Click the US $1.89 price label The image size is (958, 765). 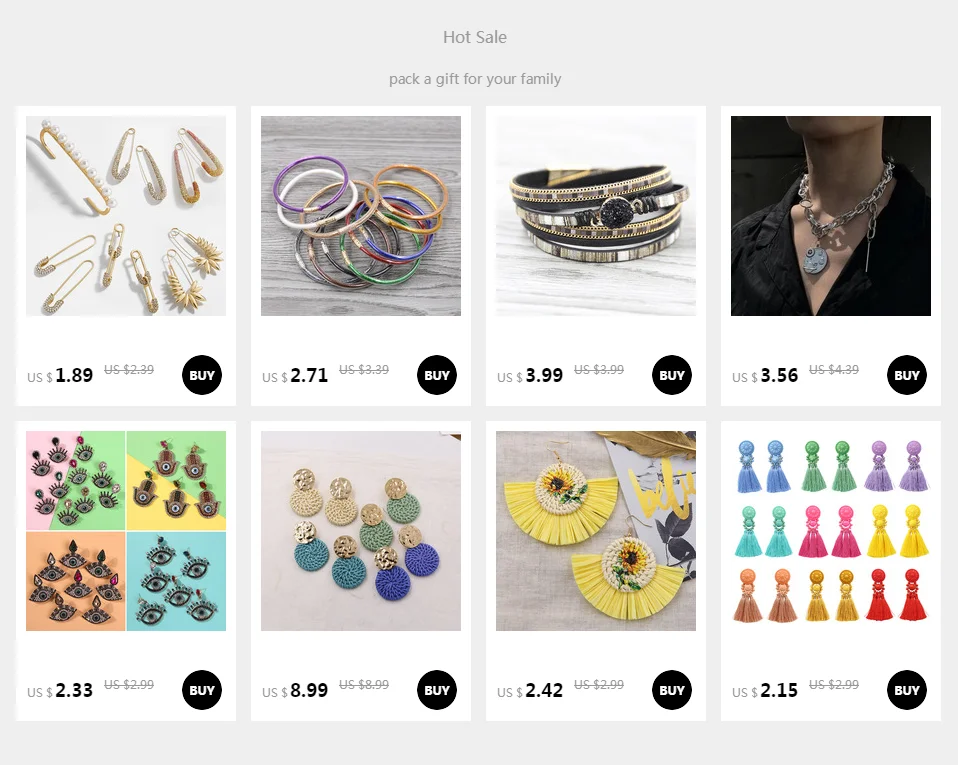tap(60, 375)
